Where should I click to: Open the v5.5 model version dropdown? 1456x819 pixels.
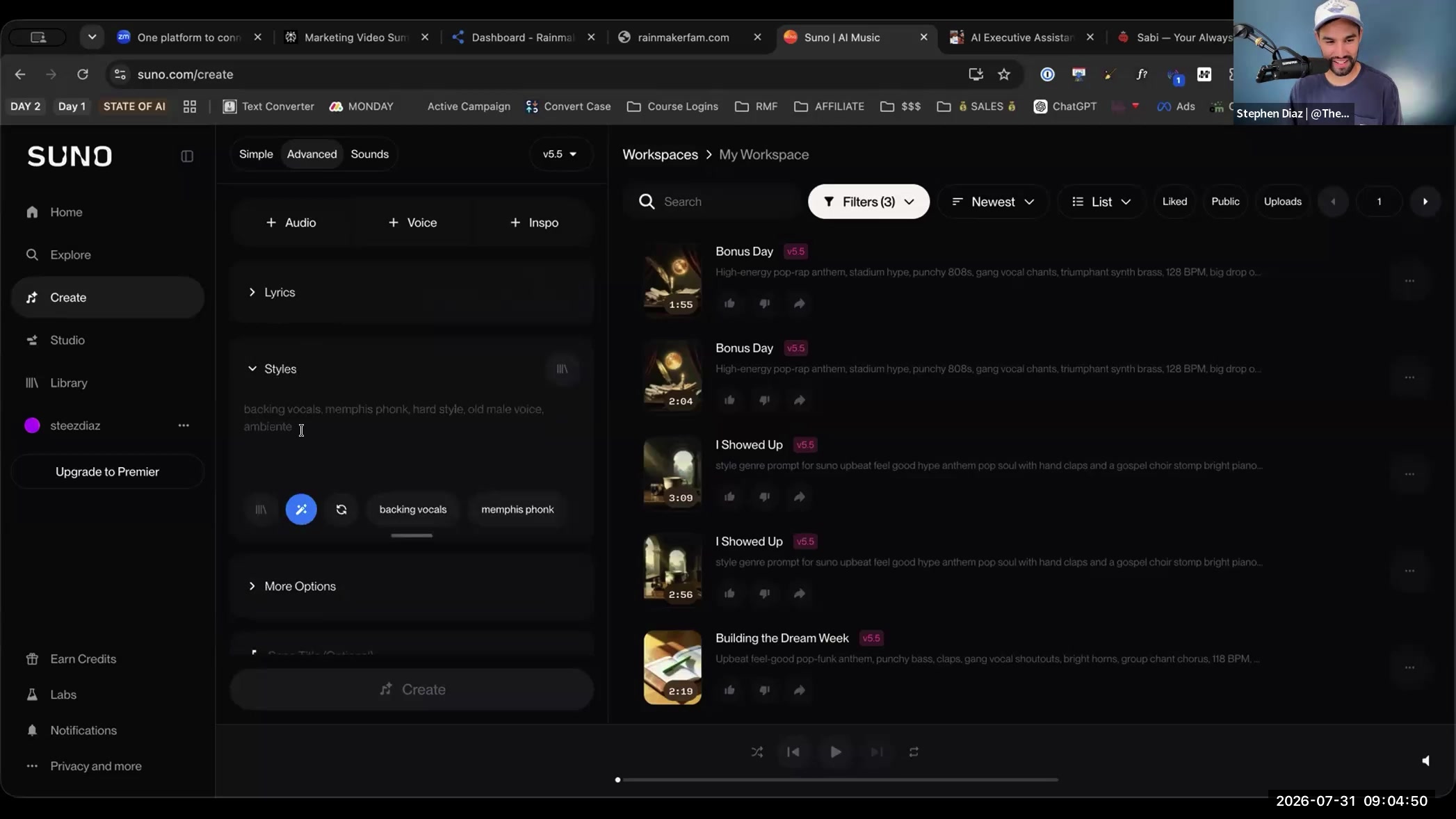pyautogui.click(x=560, y=154)
